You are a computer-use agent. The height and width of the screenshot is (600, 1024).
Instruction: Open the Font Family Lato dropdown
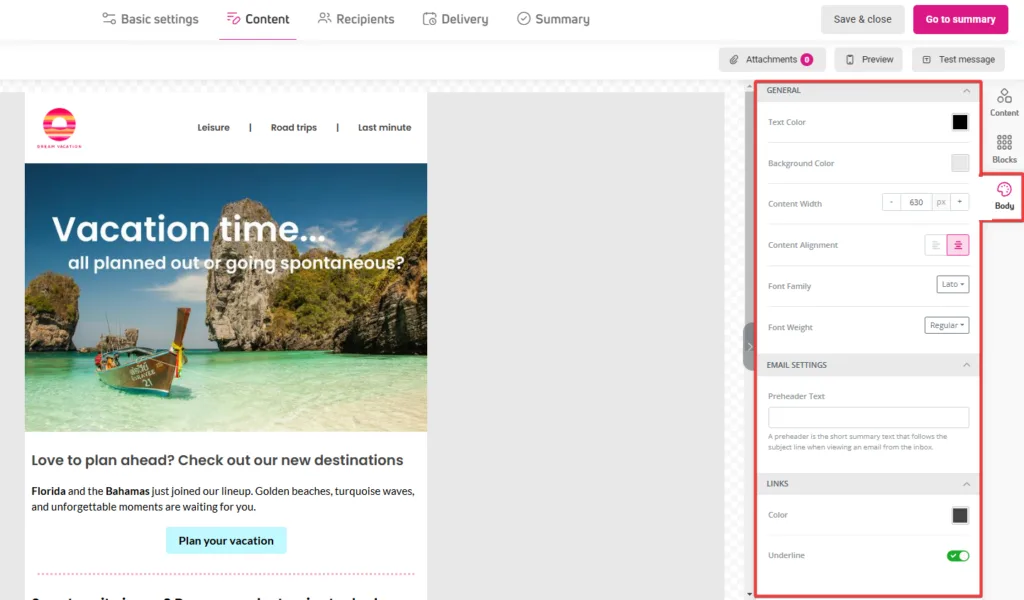tap(952, 285)
